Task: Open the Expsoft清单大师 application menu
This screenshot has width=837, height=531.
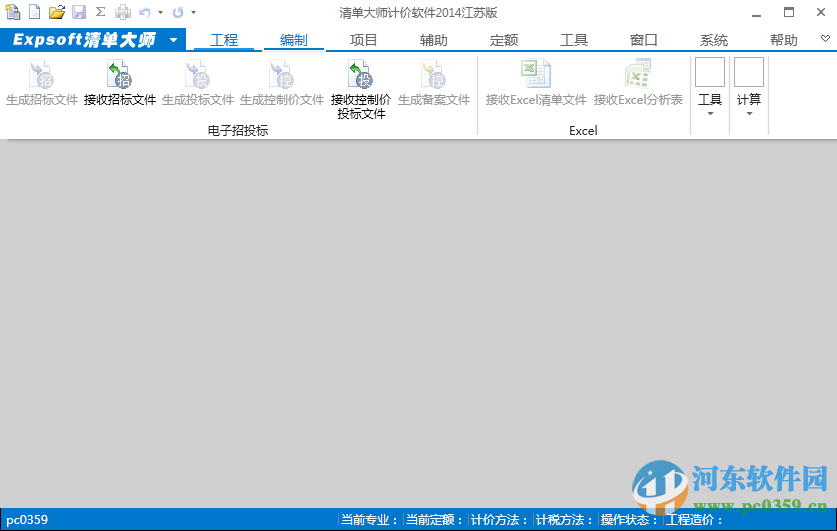Action: (93, 40)
